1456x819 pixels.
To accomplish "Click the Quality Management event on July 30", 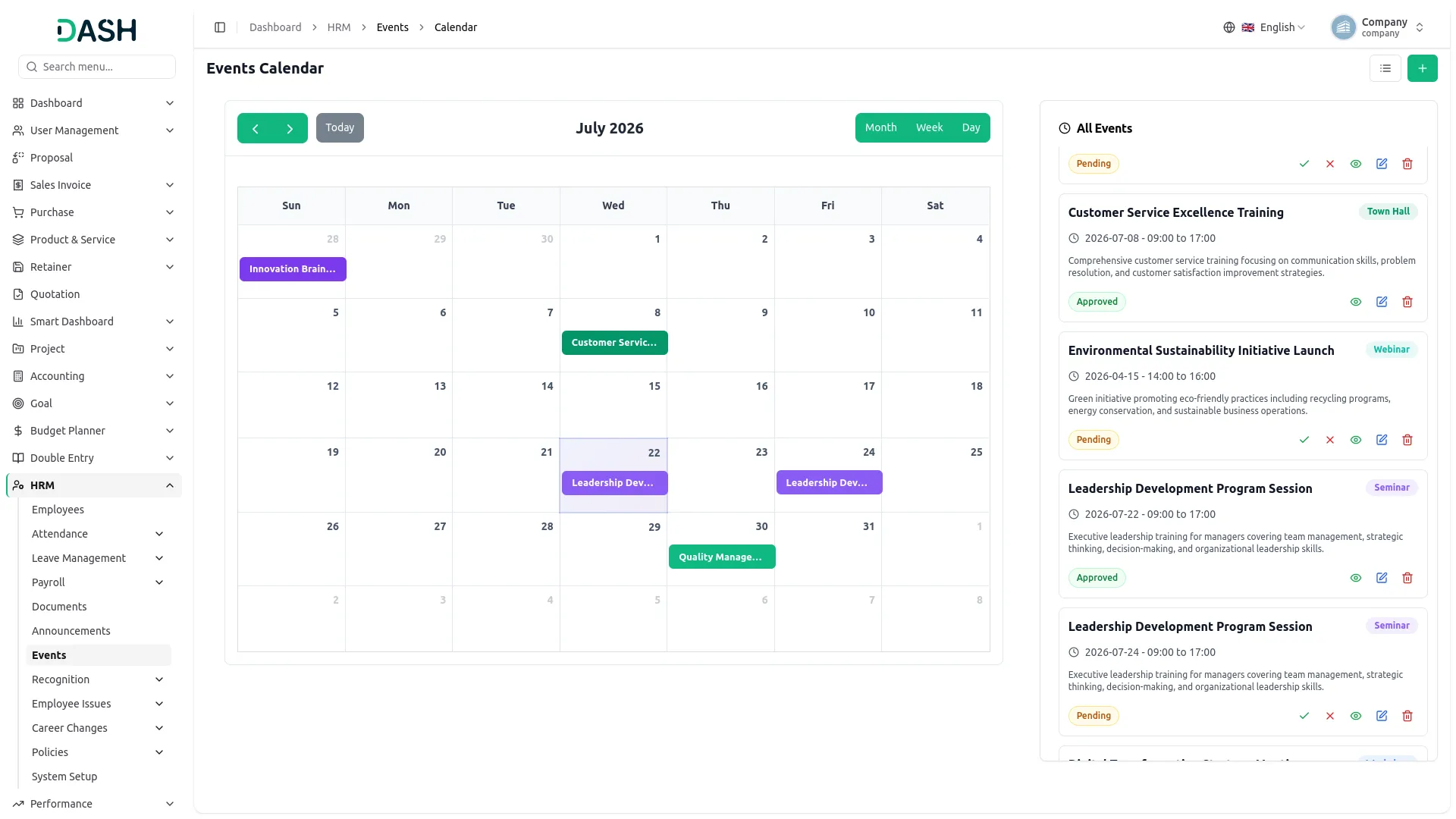I will click(x=722, y=557).
